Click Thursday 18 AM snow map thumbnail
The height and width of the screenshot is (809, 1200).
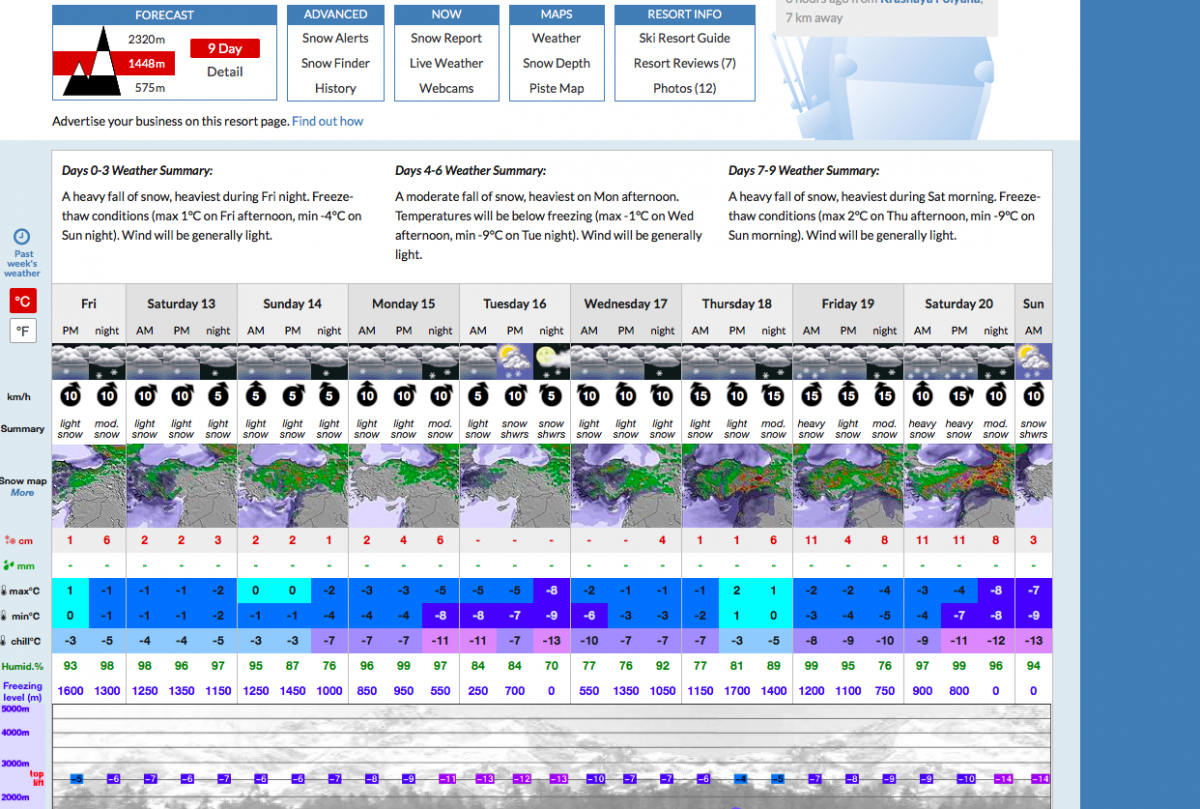pyautogui.click(x=700, y=486)
